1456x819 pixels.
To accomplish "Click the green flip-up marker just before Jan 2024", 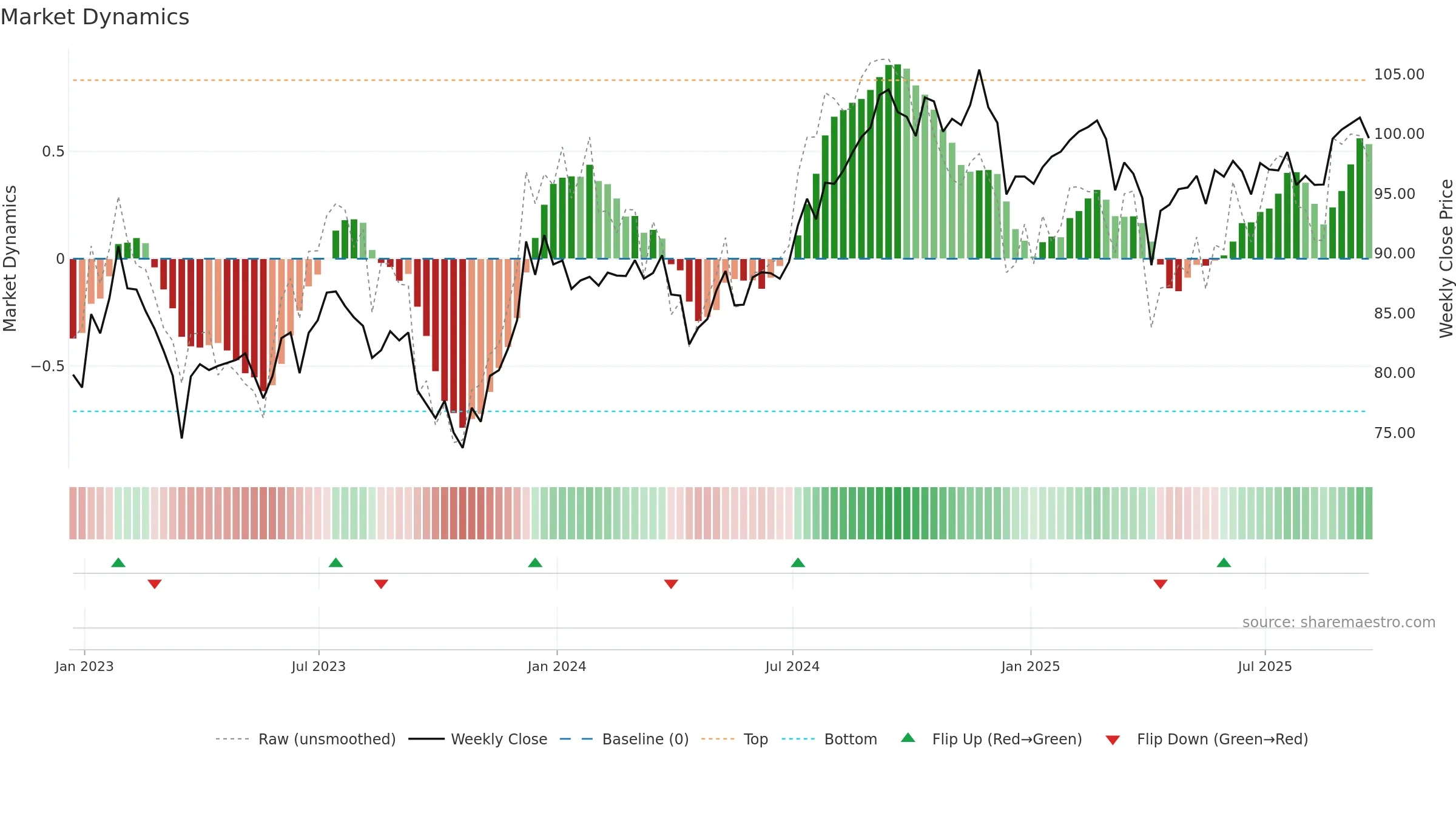I will pos(535,562).
